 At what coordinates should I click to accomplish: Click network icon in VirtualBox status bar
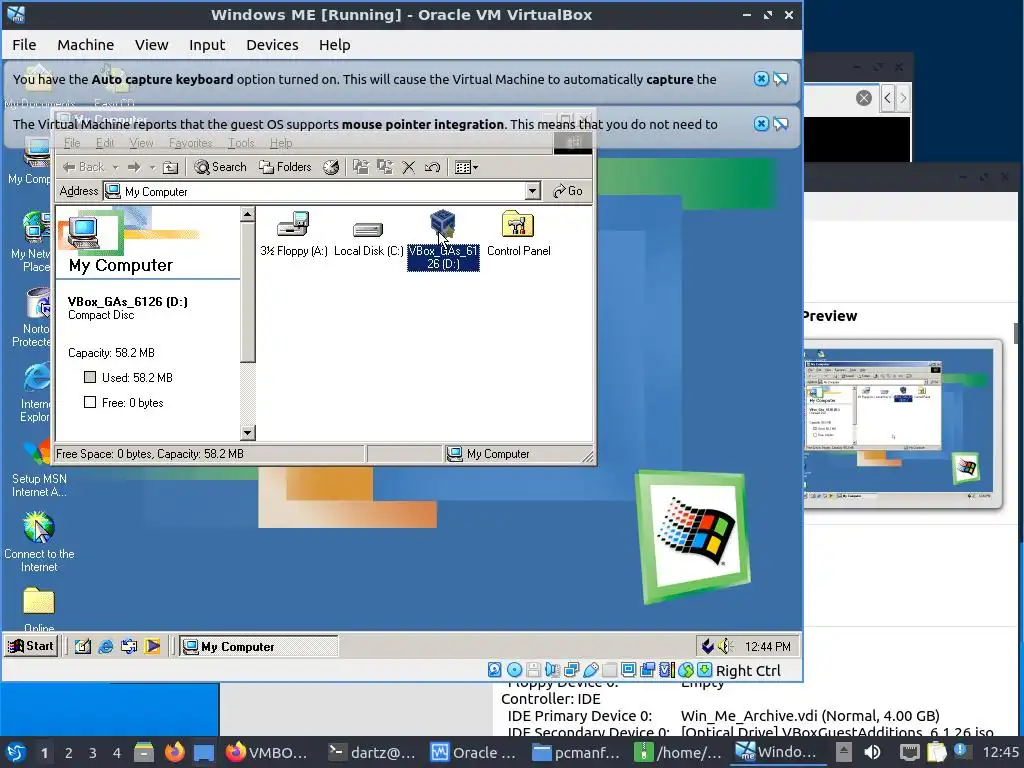pyautogui.click(x=571, y=670)
